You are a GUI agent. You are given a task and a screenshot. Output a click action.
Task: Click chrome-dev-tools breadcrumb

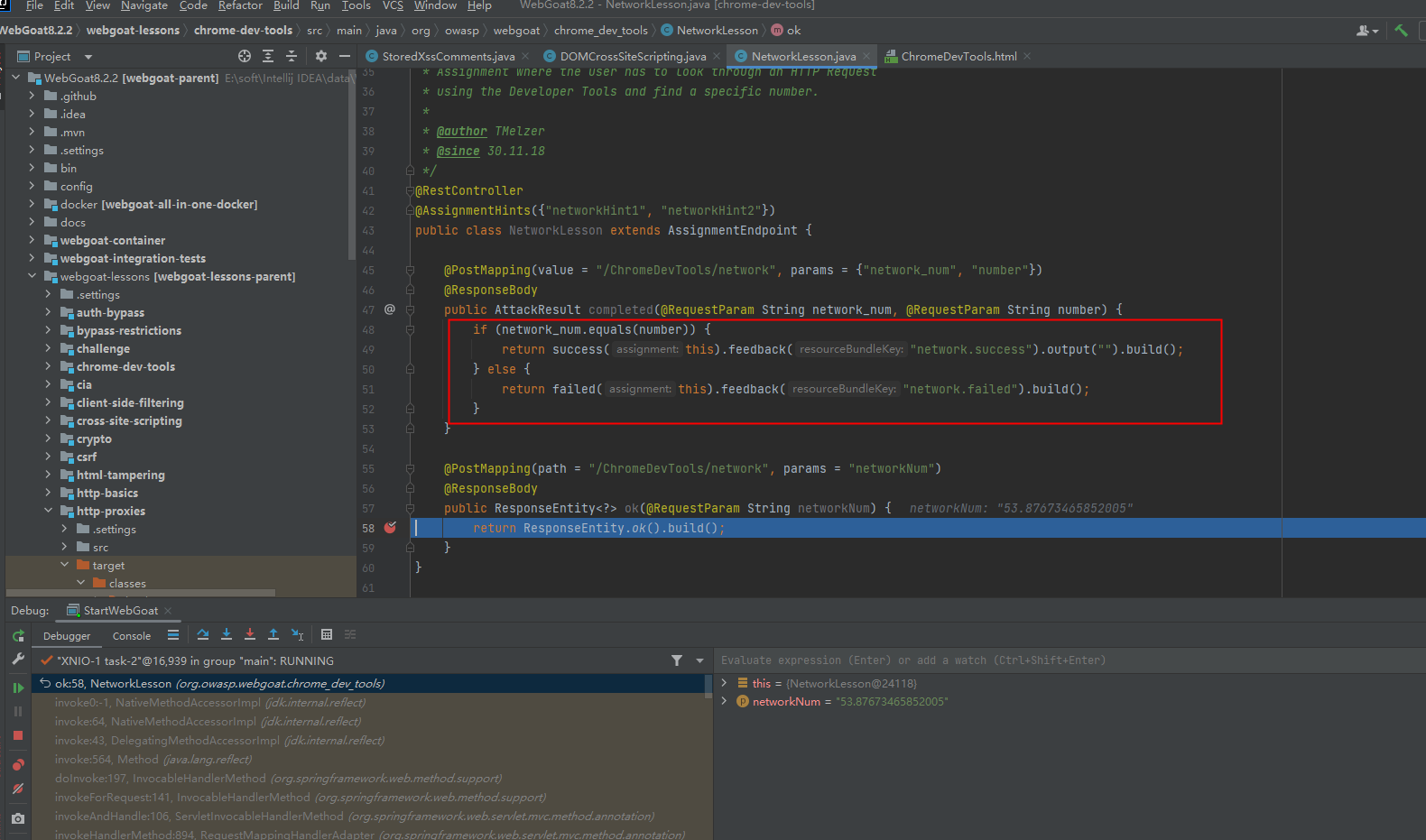pos(243,30)
